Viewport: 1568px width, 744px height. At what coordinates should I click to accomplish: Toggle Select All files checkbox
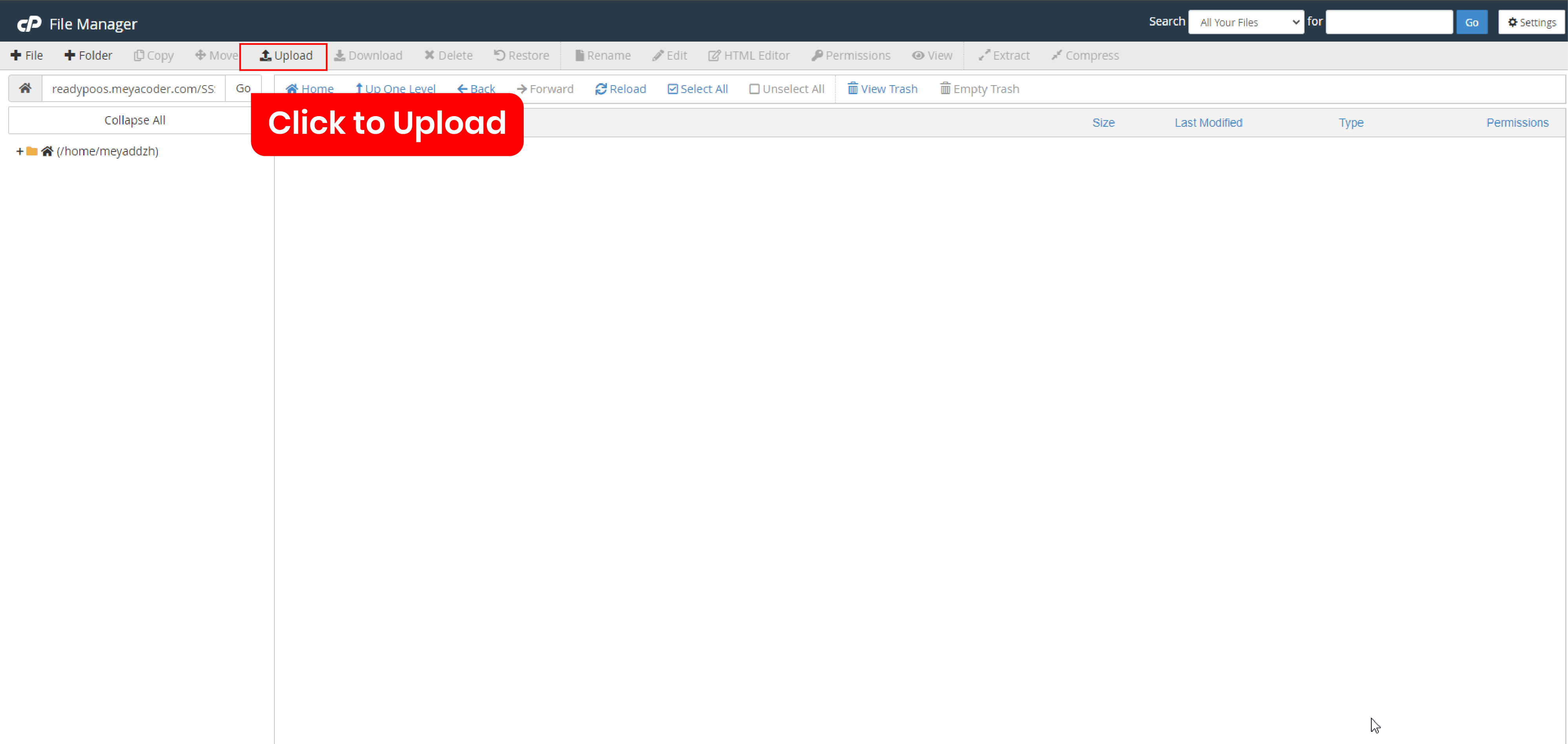coord(697,89)
